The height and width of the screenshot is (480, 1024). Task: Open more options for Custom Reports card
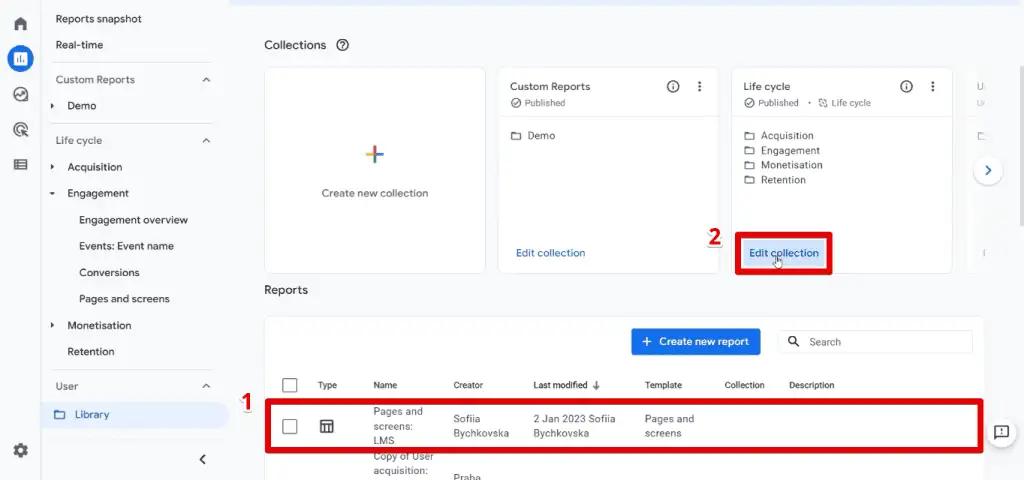699,86
